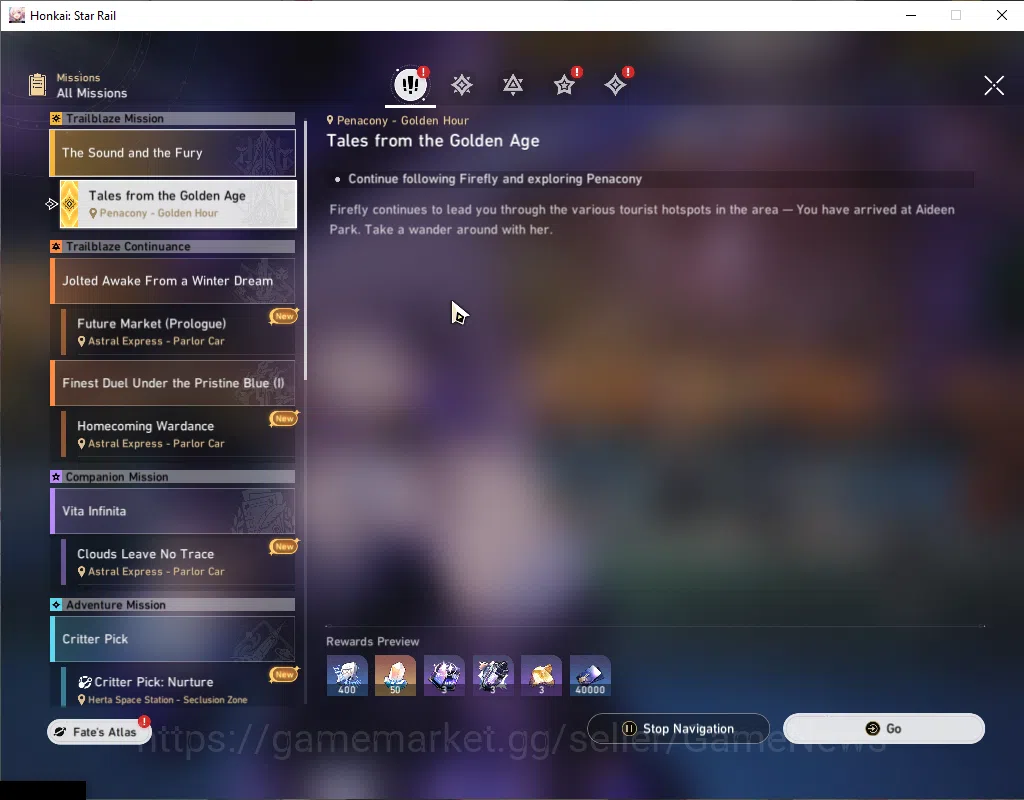View the 50 Stellar Jade reward
The width and height of the screenshot is (1024, 800).
coord(395,676)
